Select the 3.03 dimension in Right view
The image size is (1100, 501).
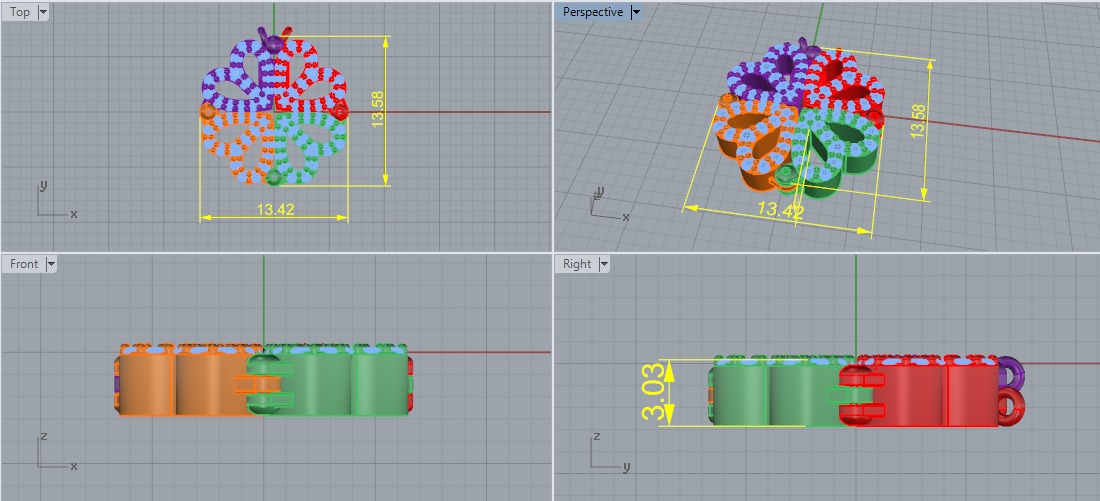pos(654,393)
